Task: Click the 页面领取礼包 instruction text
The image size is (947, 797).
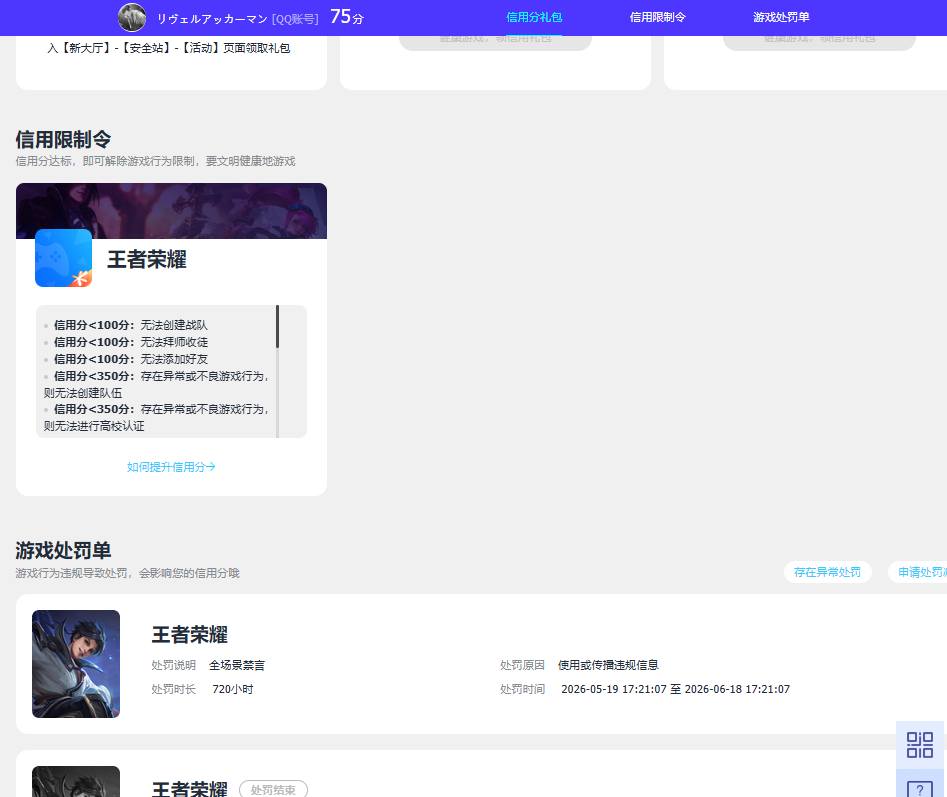Action: [x=257, y=48]
